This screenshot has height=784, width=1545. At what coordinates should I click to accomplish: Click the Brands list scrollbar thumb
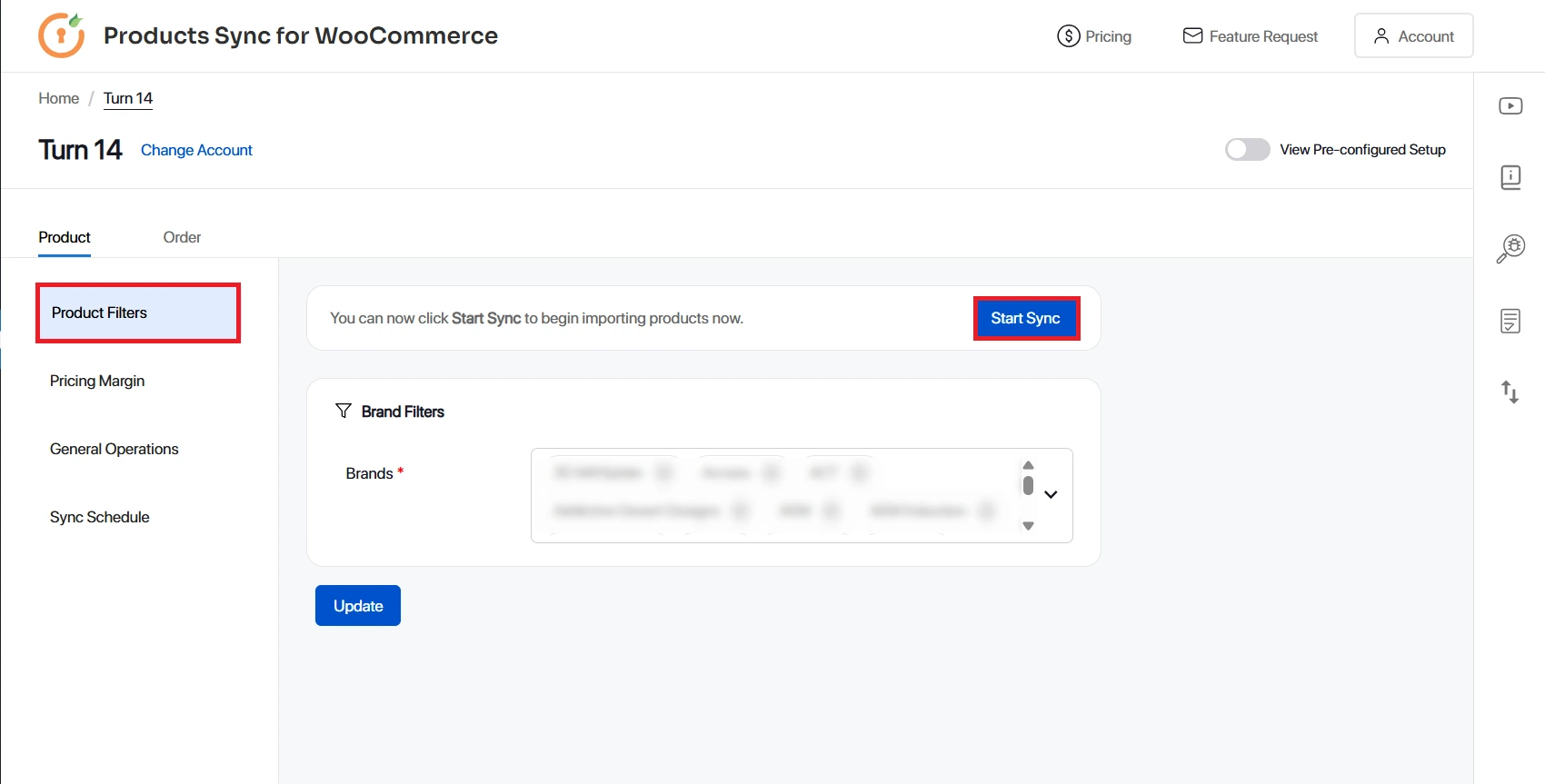pyautogui.click(x=1028, y=485)
